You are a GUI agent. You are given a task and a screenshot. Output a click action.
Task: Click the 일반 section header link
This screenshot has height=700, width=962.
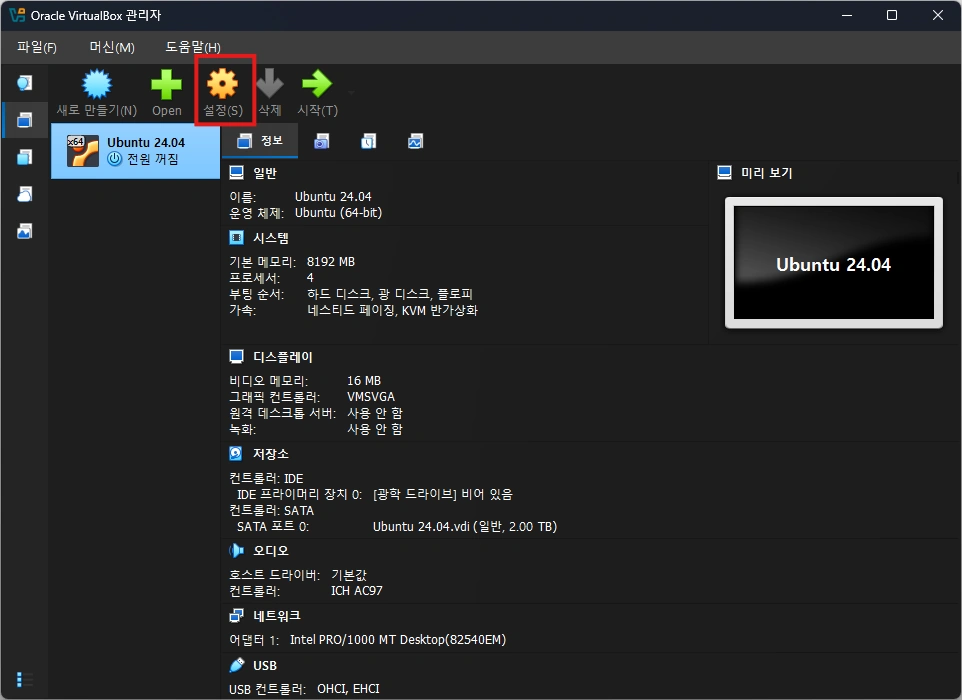[265, 174]
